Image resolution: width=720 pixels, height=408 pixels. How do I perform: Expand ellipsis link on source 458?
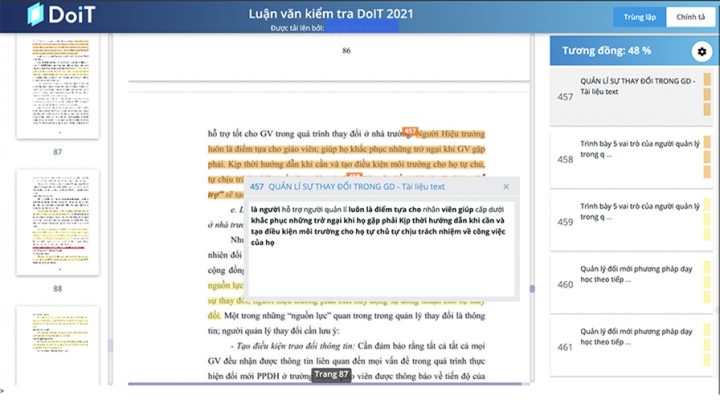point(609,155)
